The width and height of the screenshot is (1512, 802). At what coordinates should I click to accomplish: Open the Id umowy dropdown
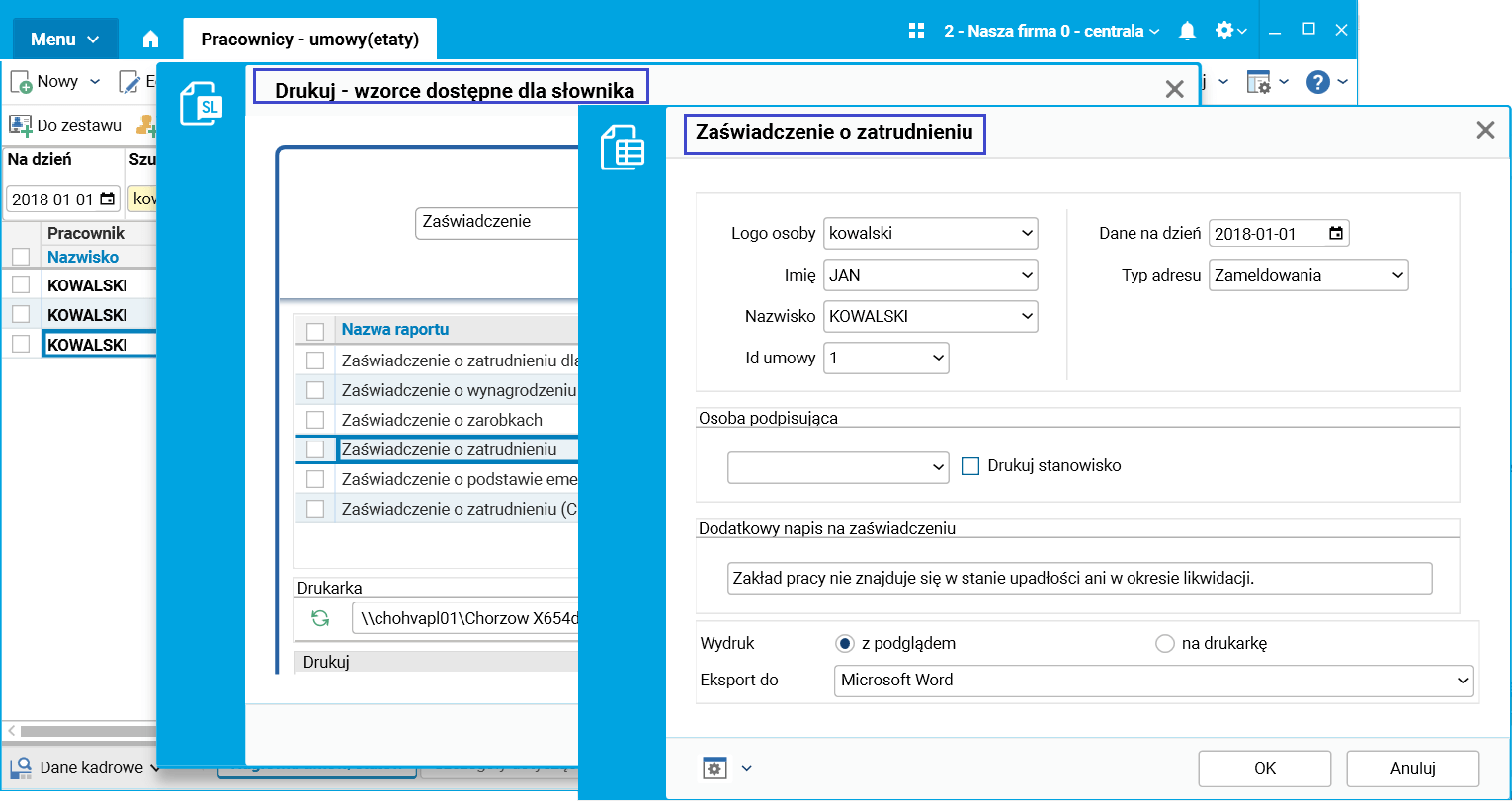(x=939, y=359)
